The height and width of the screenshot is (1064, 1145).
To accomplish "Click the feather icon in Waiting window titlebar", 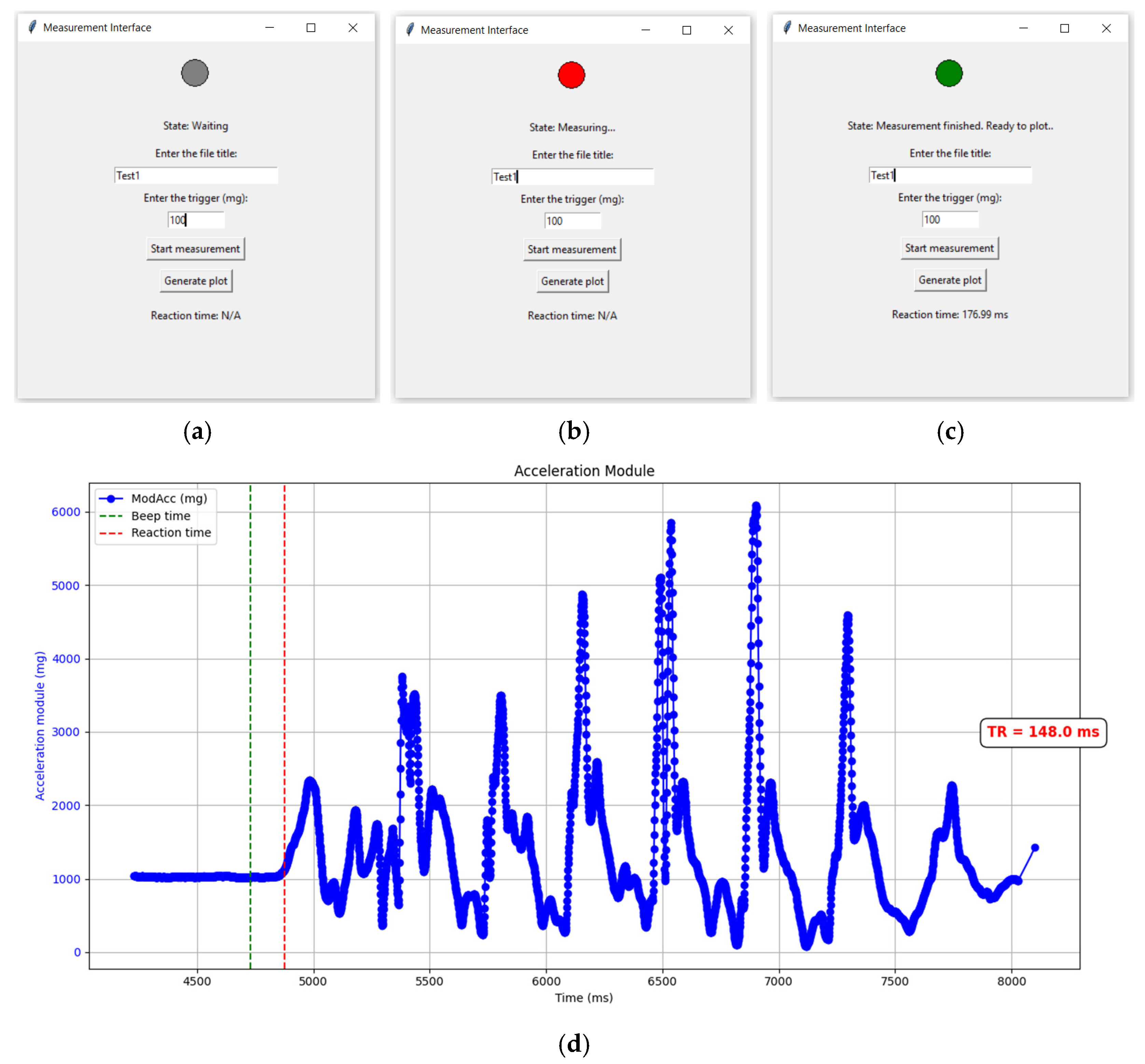I will coord(32,27).
